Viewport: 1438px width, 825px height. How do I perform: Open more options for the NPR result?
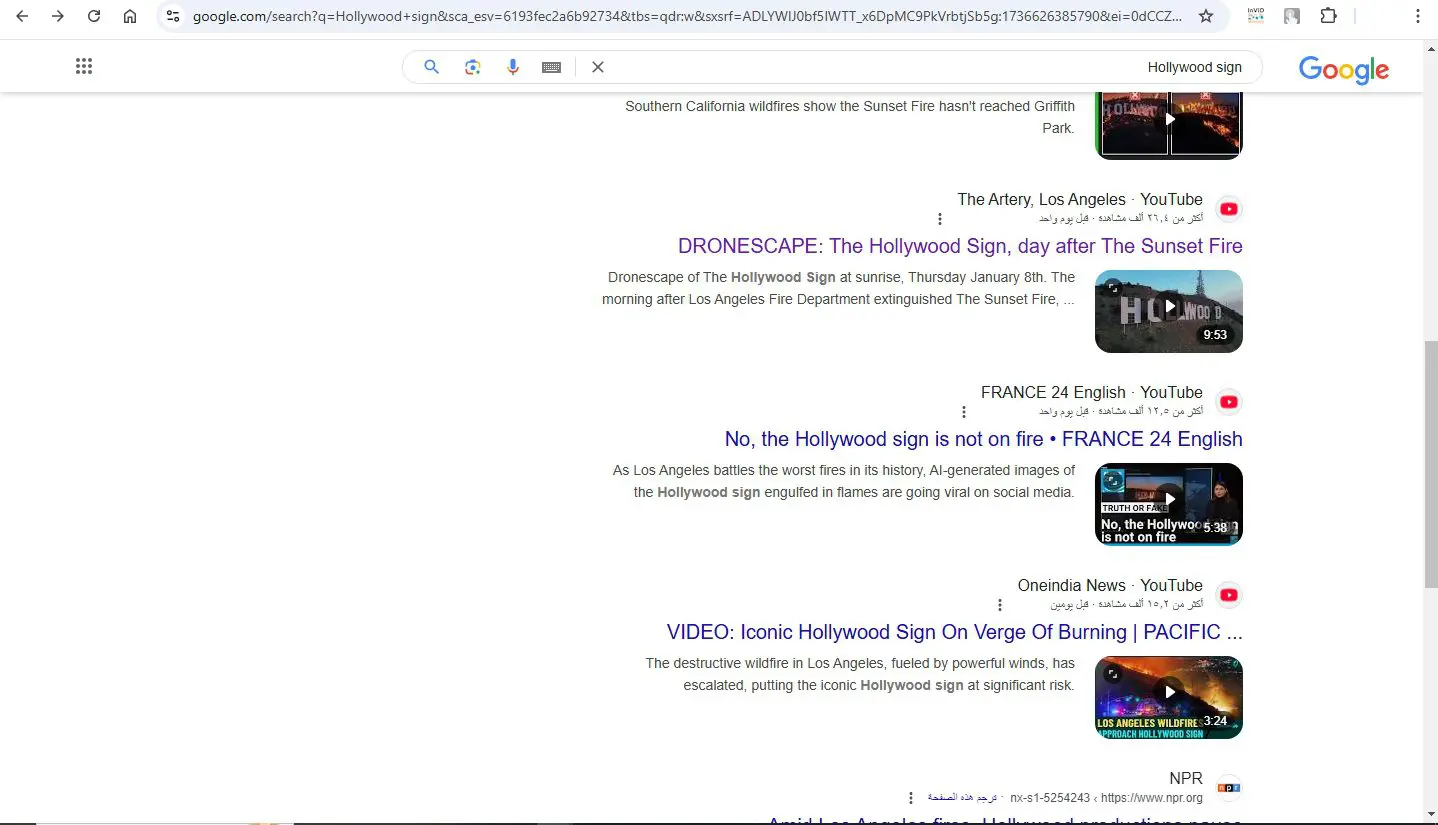[x=911, y=798]
